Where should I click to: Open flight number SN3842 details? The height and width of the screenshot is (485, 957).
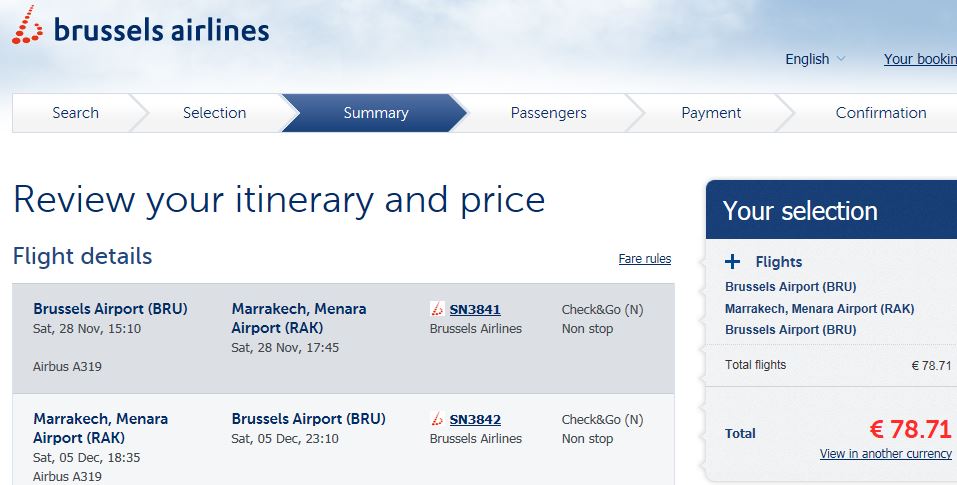pos(475,420)
